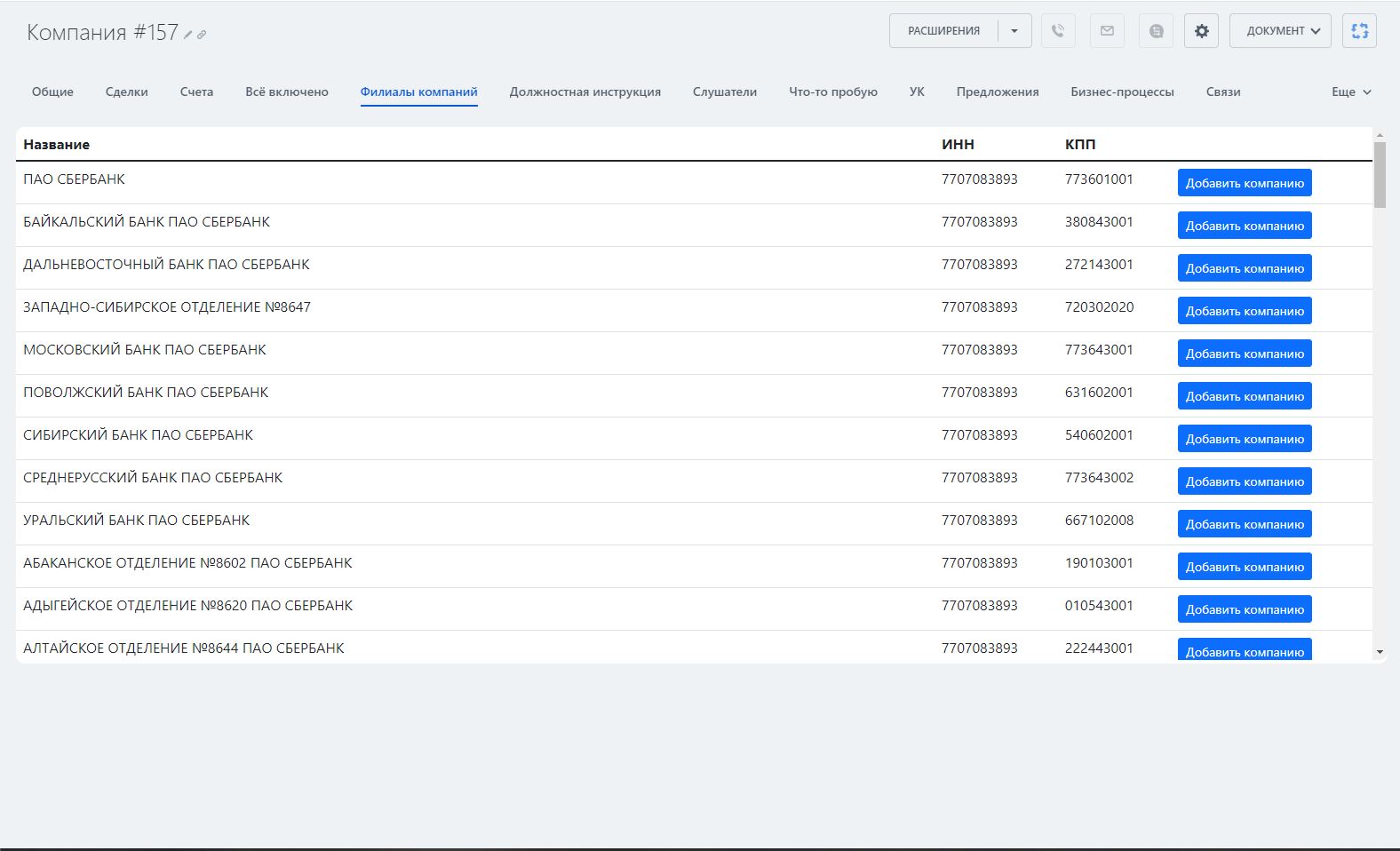Add company for МОСКОВСКИЙ БАНК ПАО СБЕРБАНК
The width and height of the screenshot is (1400, 851).
pyautogui.click(x=1244, y=354)
